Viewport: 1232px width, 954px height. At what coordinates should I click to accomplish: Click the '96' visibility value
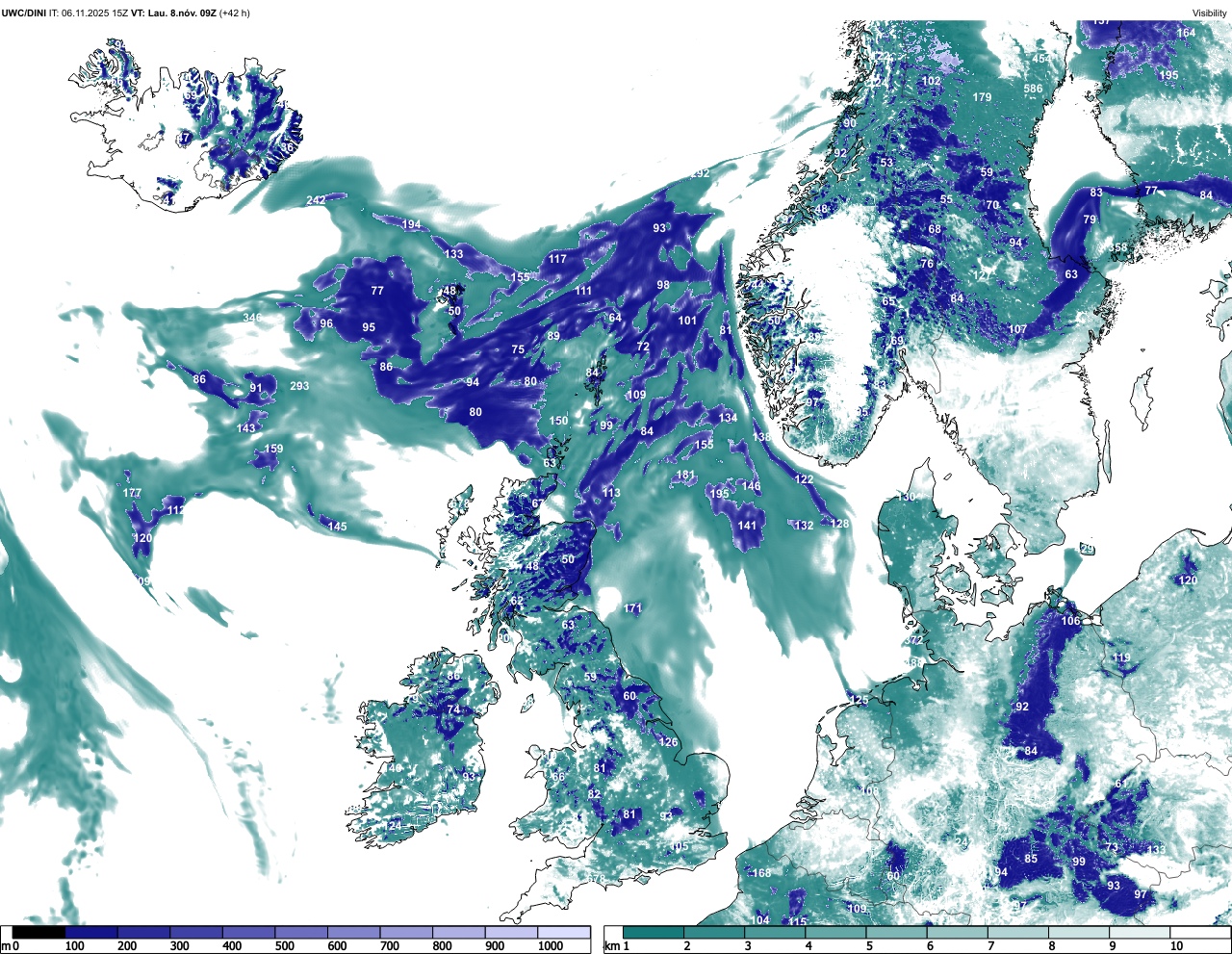coord(326,323)
